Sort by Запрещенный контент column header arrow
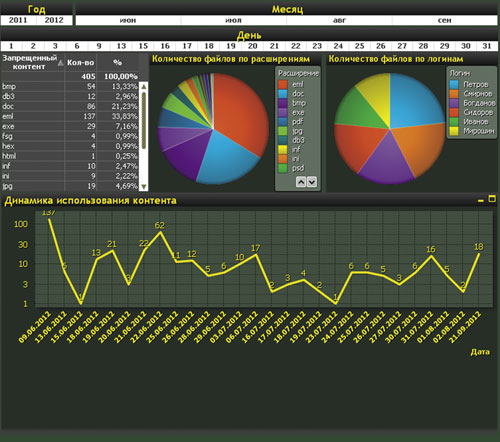This screenshot has height=442, width=500. (61, 63)
